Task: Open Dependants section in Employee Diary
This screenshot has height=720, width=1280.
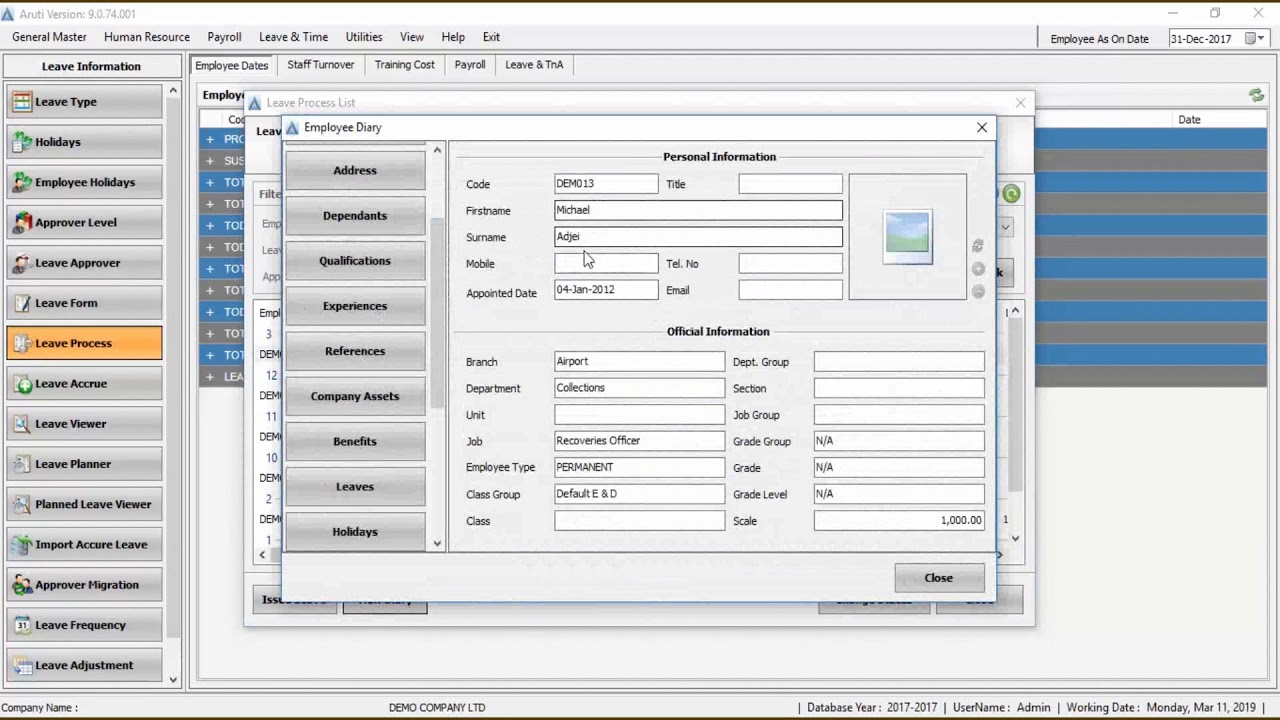Action: (355, 216)
